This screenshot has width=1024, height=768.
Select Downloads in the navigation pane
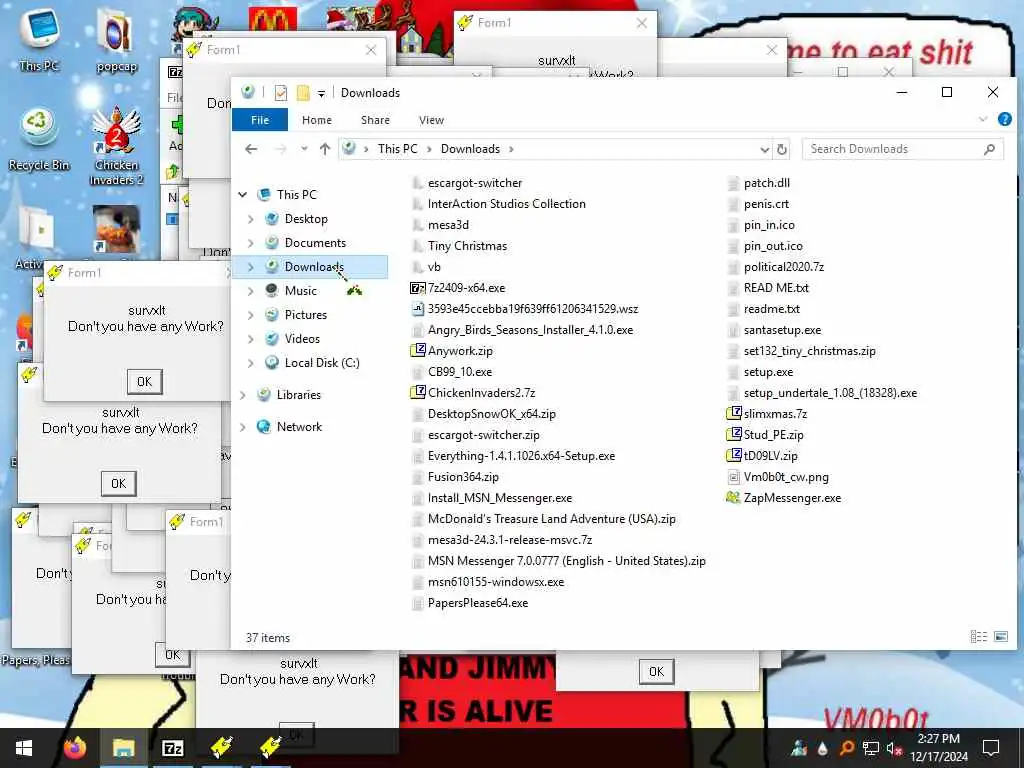click(x=312, y=266)
